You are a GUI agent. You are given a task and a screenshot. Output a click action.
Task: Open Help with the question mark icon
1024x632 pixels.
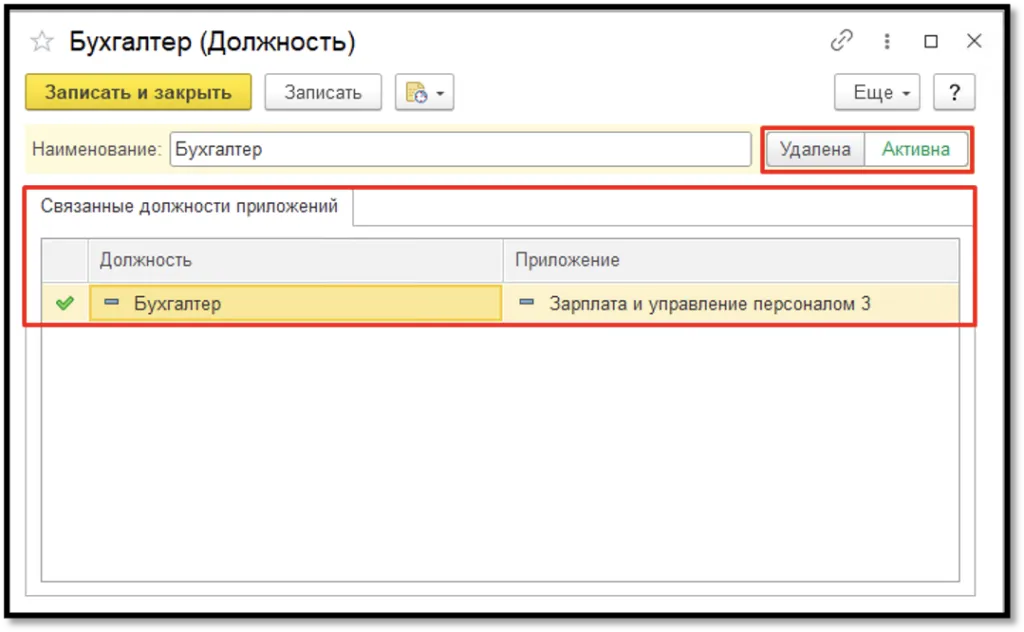pyautogui.click(x=954, y=92)
